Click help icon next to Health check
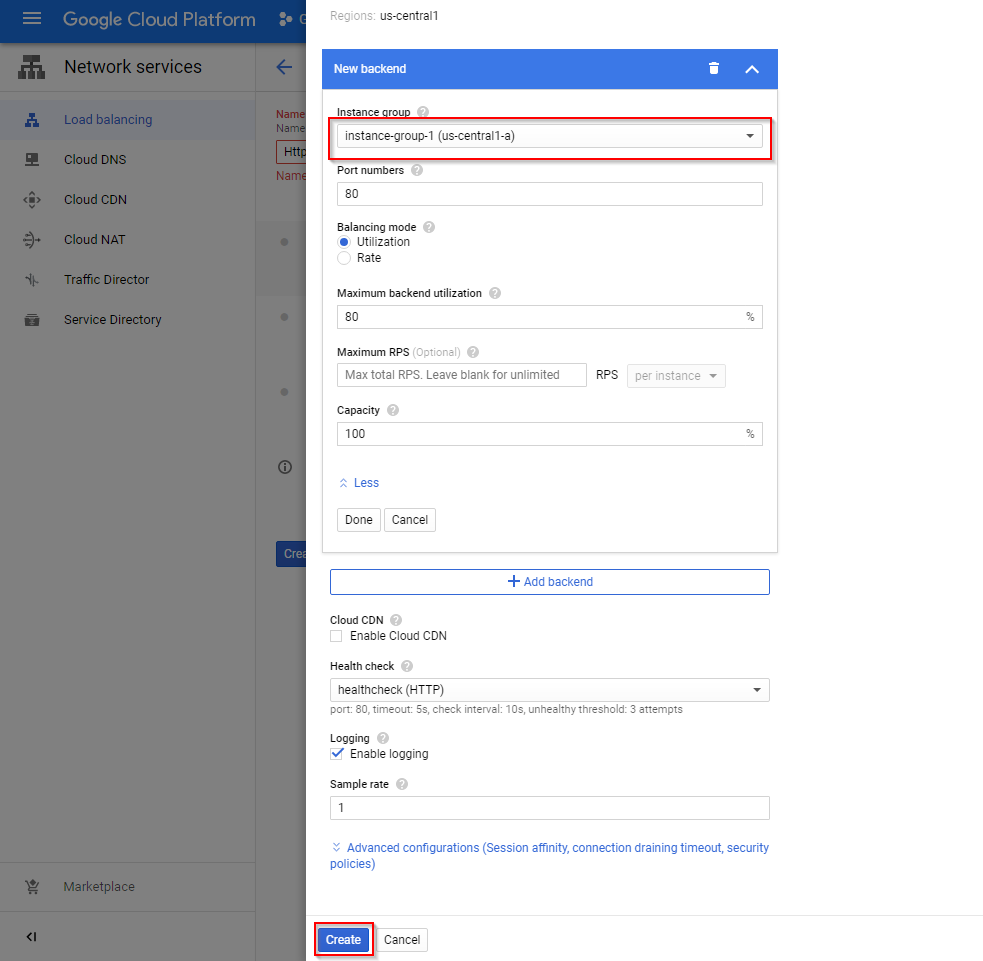Viewport: 983px width, 961px height. [407, 666]
